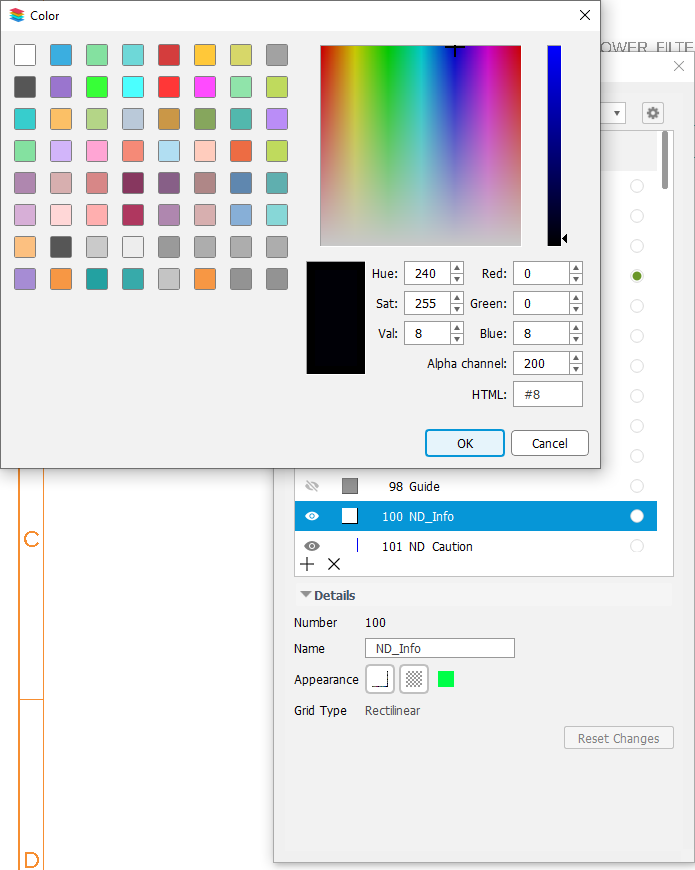Viewport: 695px width, 870px height.
Task: Edit the Name field containing ND_Info
Action: pos(439,648)
